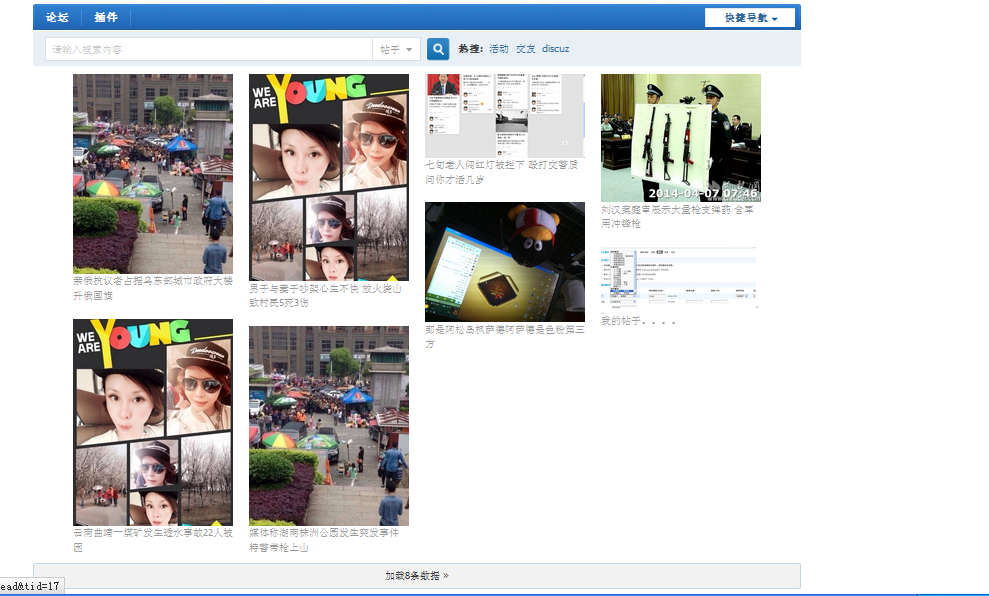Click the hot search term discuz
Viewport: 989px width, 596px height.
(556, 49)
